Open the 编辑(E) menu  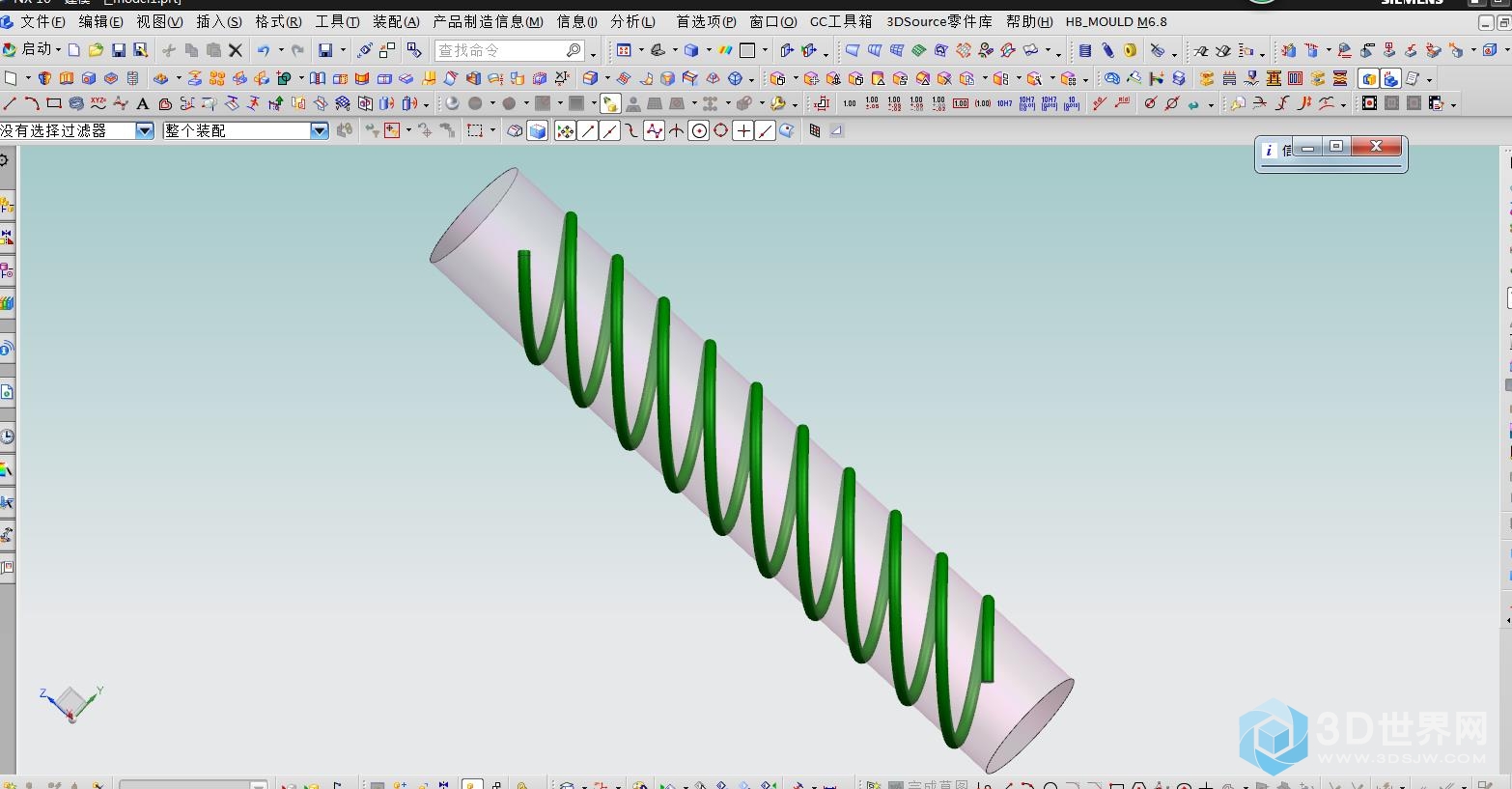tap(100, 21)
